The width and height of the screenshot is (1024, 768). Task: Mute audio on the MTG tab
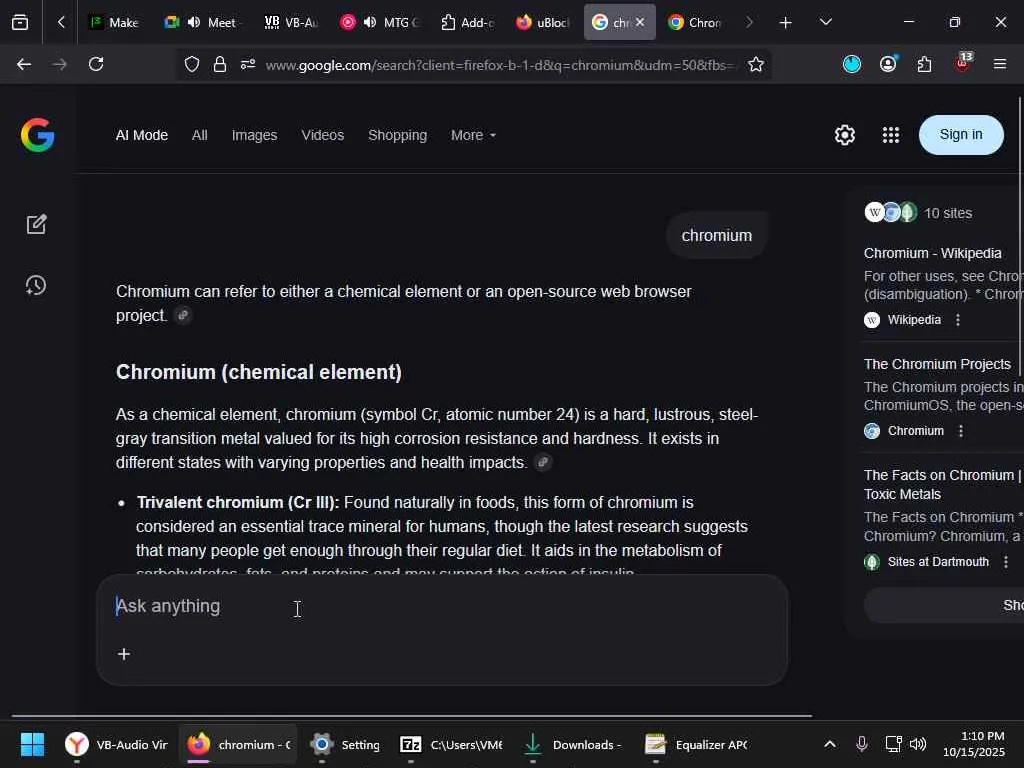click(370, 22)
